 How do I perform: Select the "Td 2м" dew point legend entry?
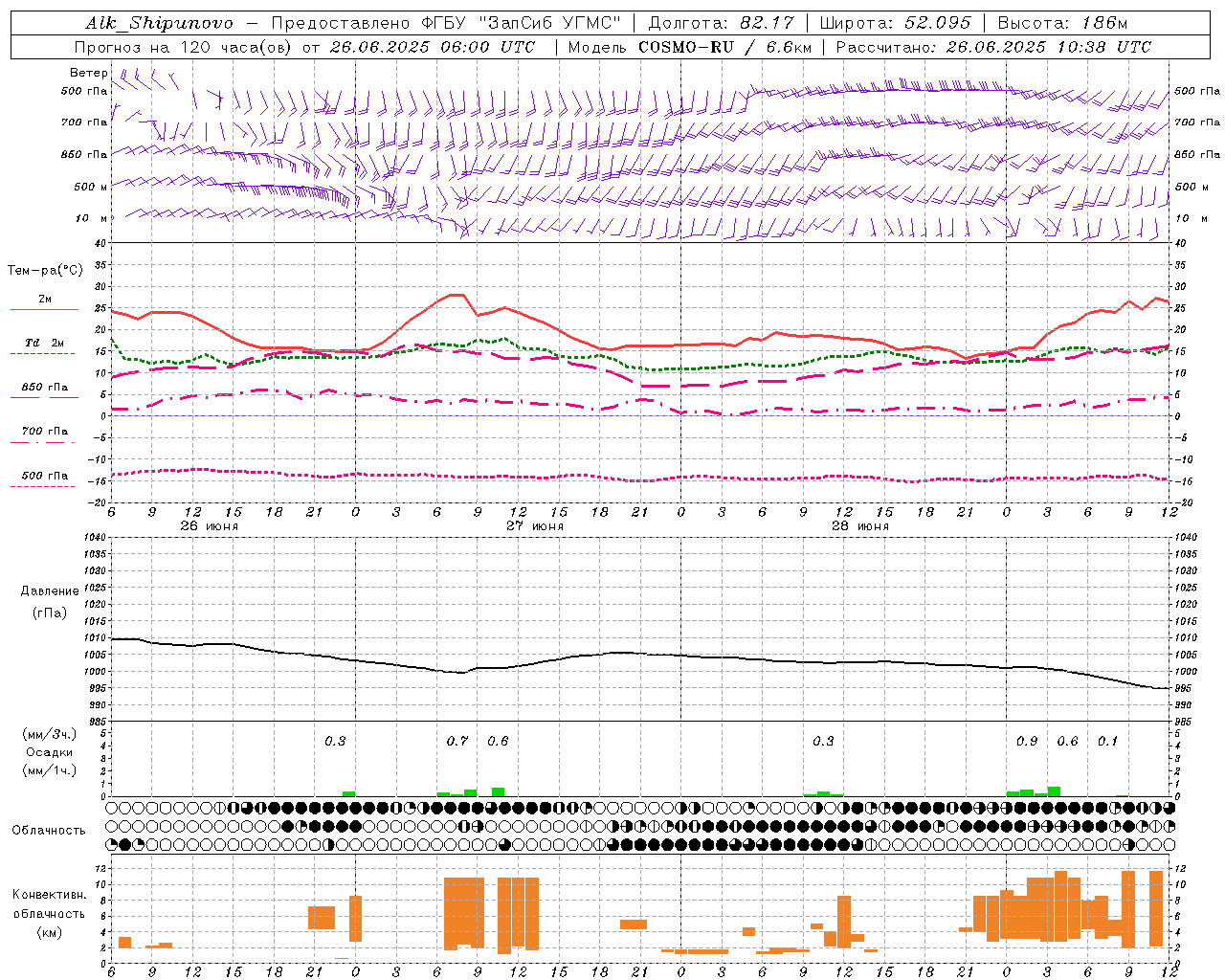click(44, 343)
